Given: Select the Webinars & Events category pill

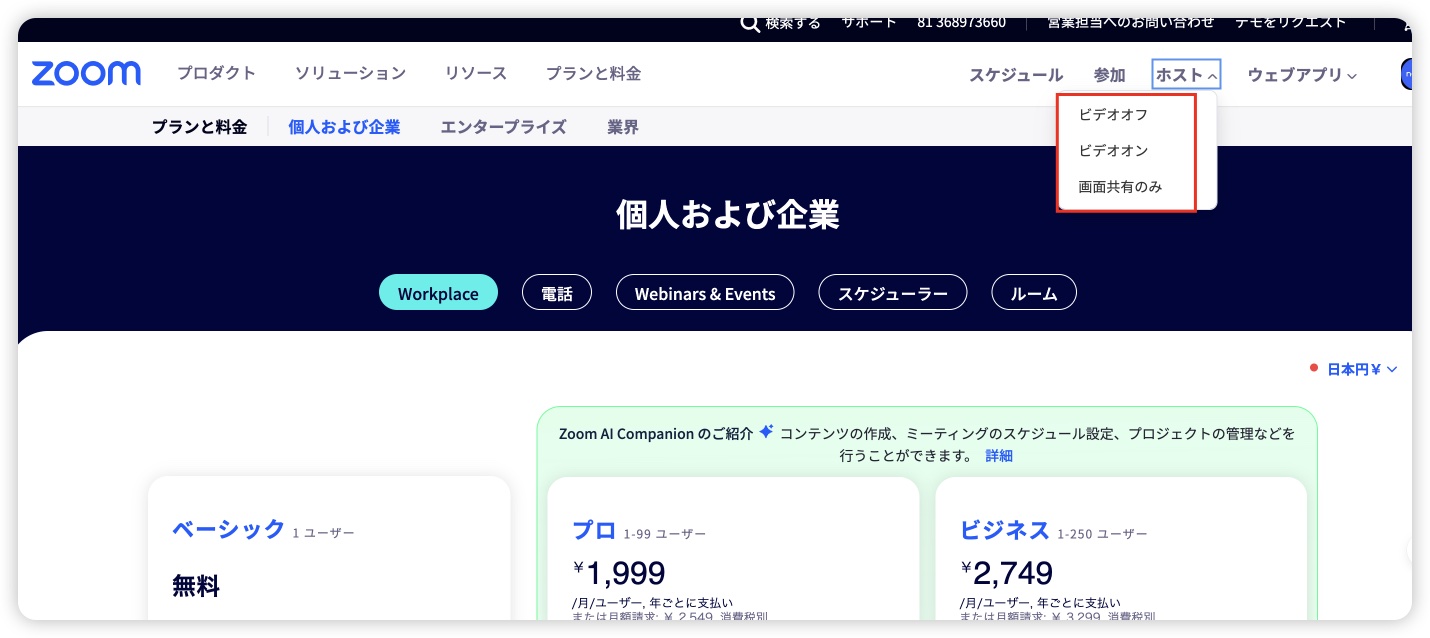Looking at the screenshot, I should pos(705,293).
